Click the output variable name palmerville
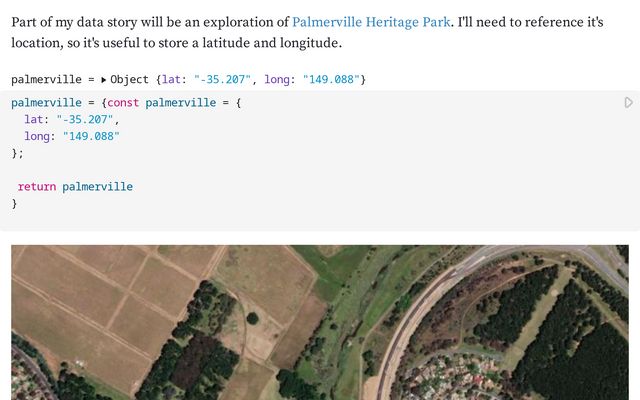640x400 pixels. [x=45, y=79]
